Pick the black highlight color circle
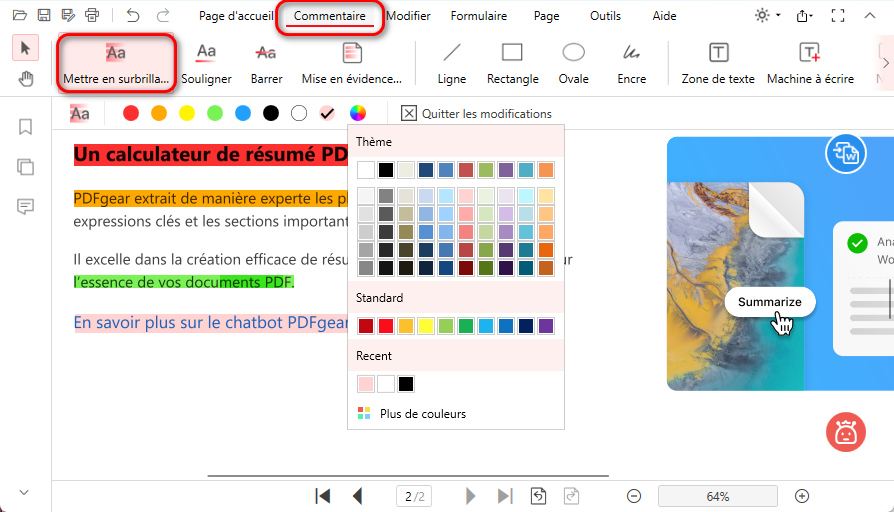 (271, 113)
